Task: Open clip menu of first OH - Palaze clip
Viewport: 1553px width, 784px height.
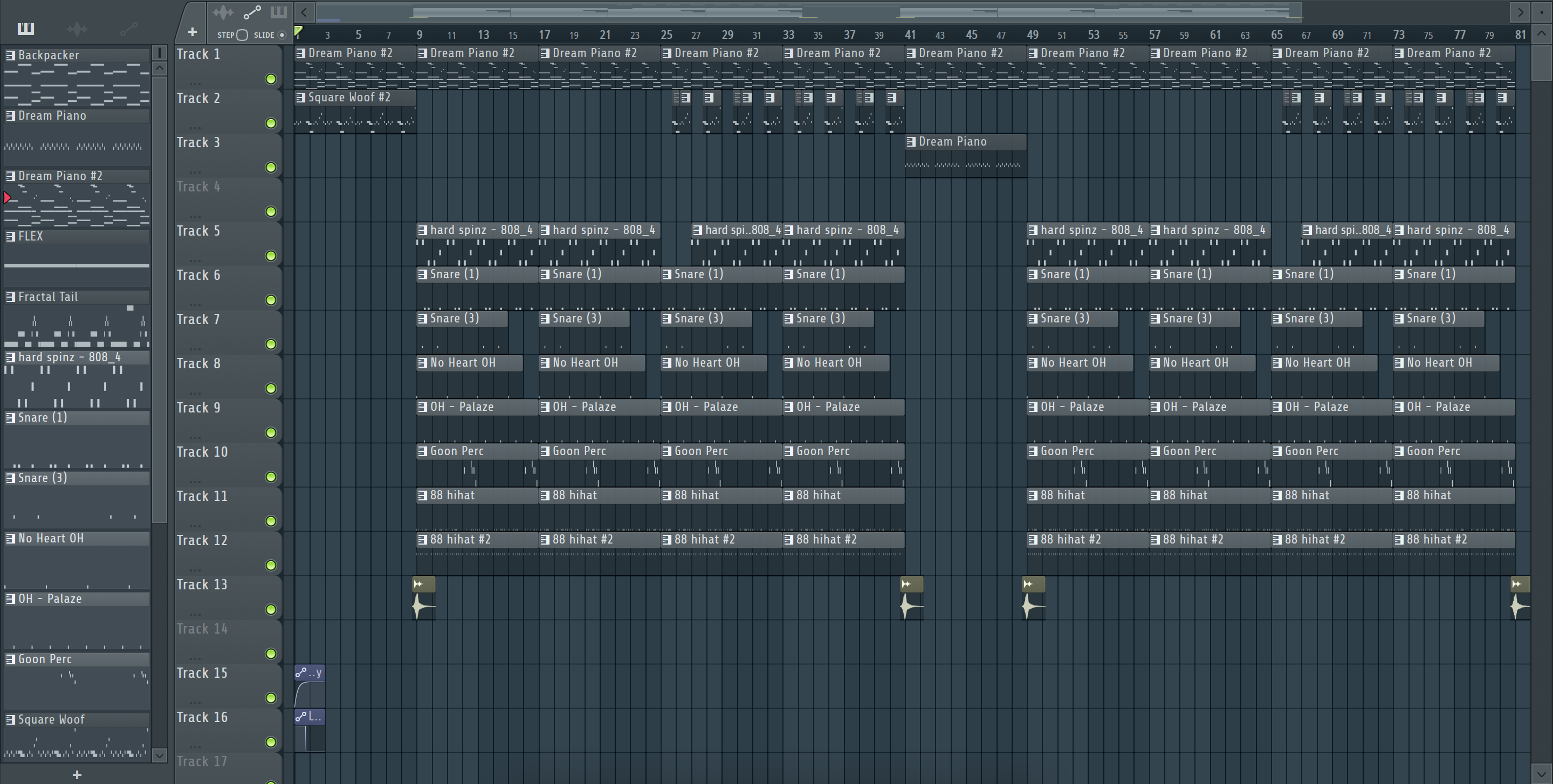Action: tap(423, 407)
